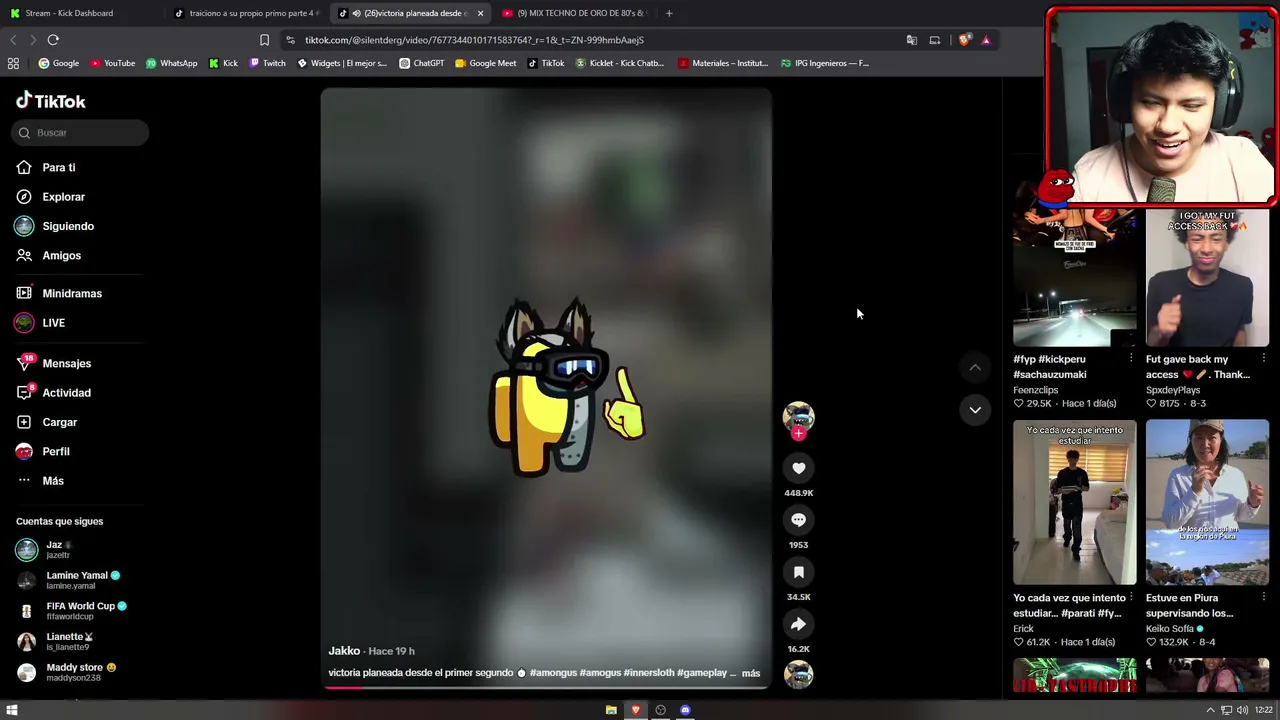Screen dimensions: 1280x720
Task: Expand the video caption with más
Action: point(751,673)
